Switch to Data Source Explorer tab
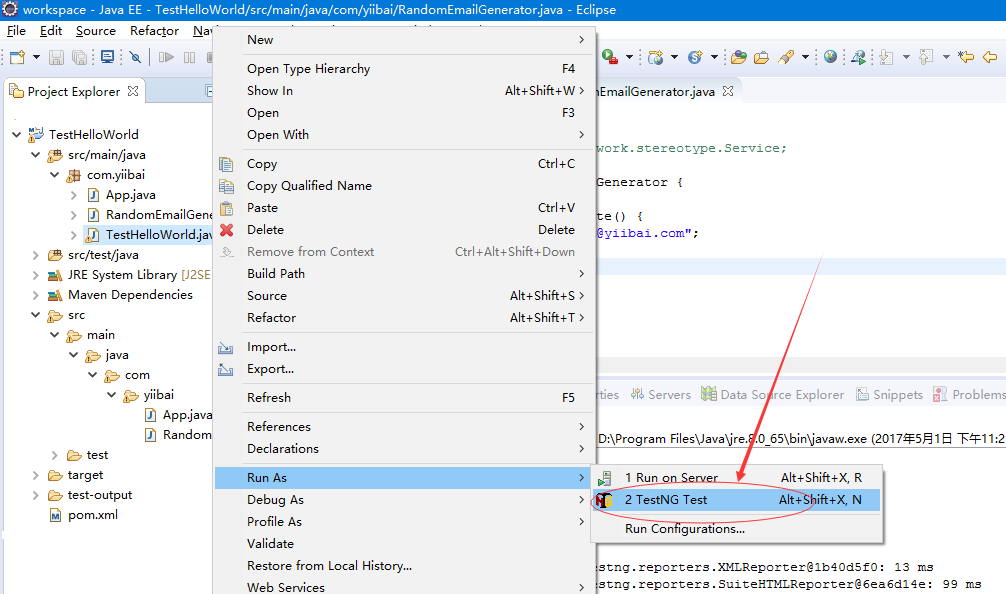 [x=772, y=395]
